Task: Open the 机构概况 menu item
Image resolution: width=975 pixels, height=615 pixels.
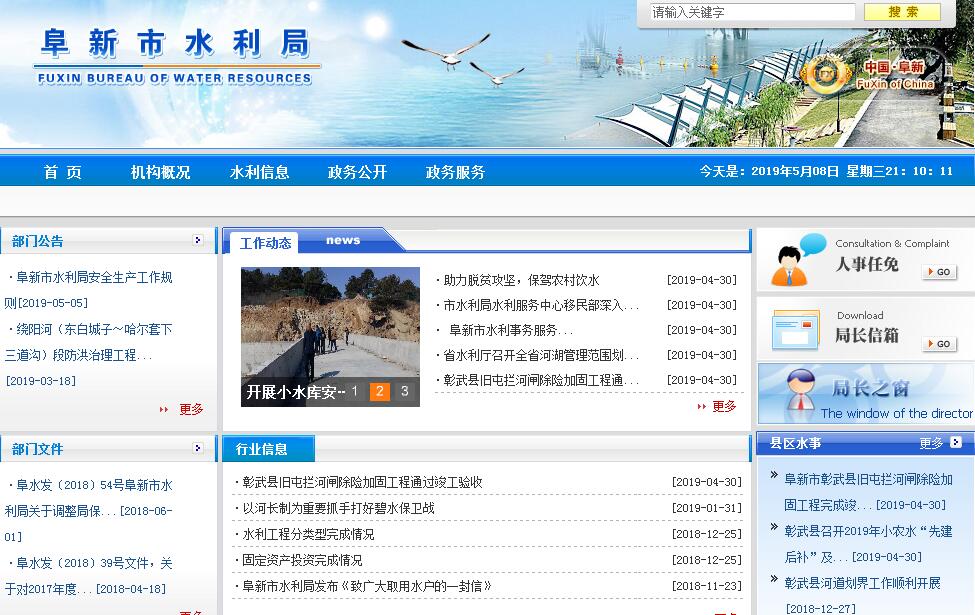Action: click(160, 172)
